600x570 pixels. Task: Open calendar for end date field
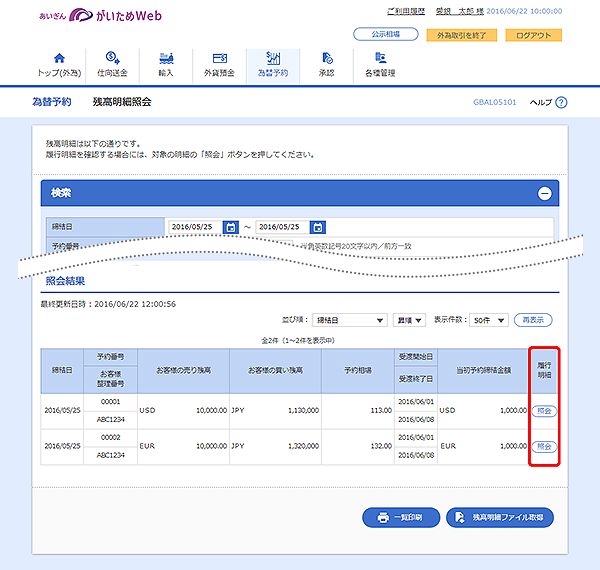[x=318, y=227]
